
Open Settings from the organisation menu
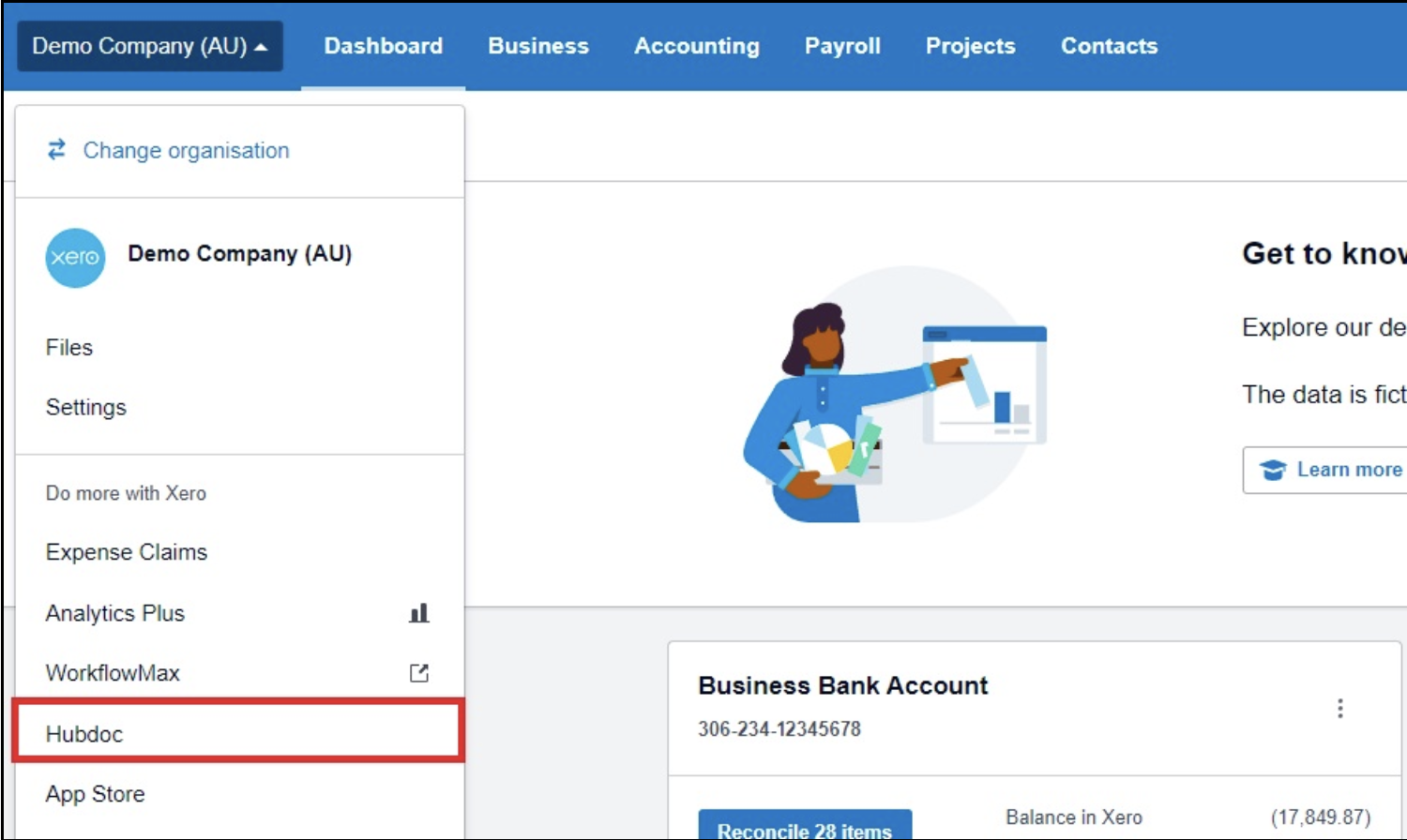85,407
